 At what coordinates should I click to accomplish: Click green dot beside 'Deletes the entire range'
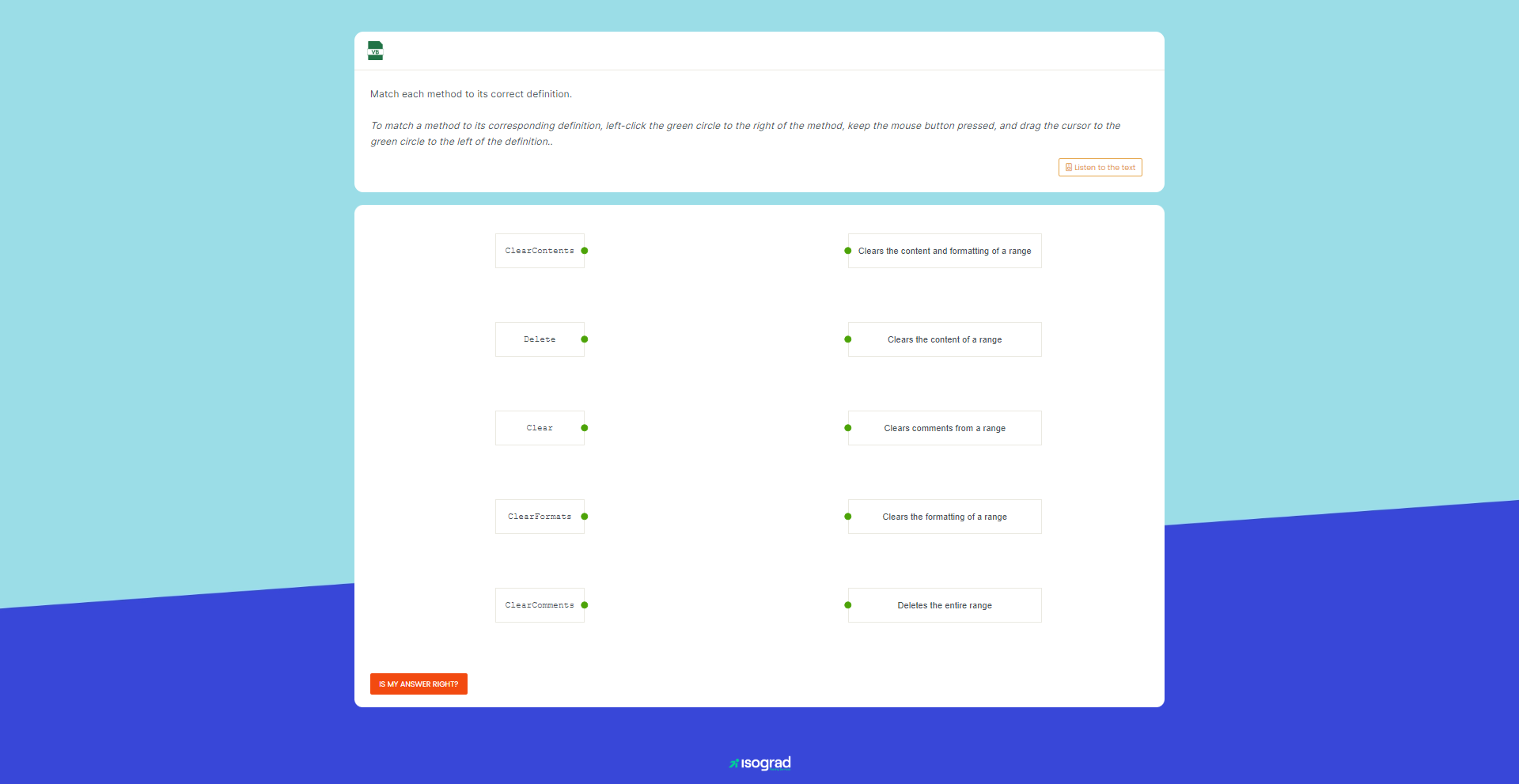(x=848, y=605)
